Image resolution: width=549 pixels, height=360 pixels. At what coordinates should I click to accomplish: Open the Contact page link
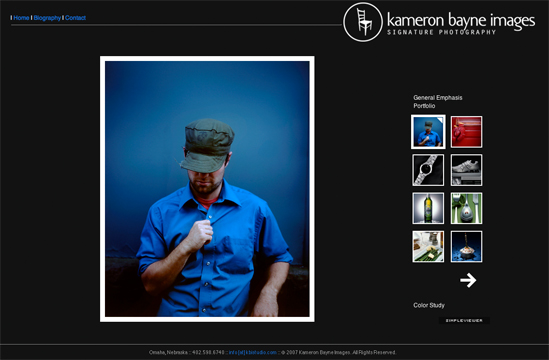(75, 18)
